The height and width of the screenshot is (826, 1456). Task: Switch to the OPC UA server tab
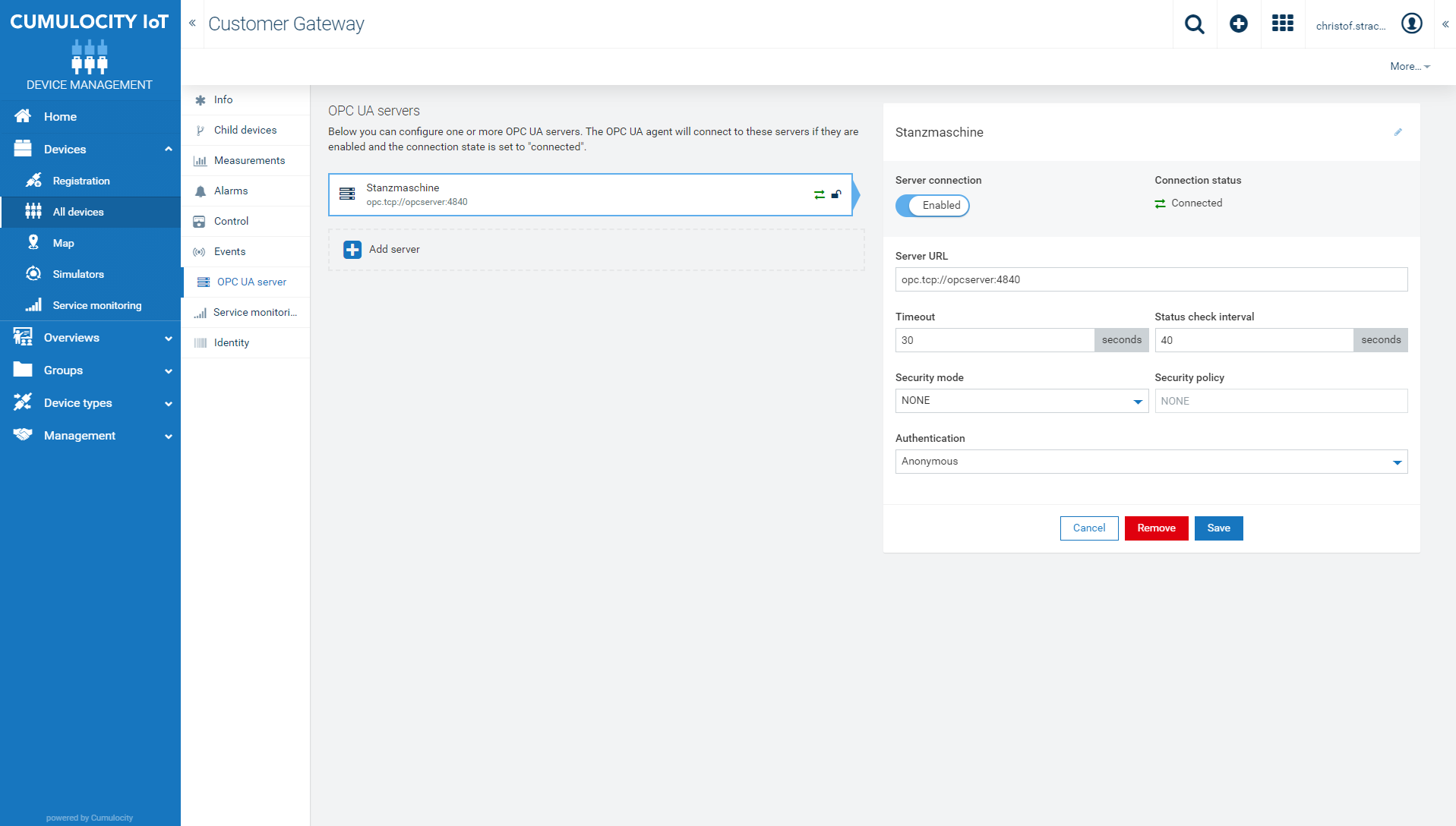[x=246, y=282]
